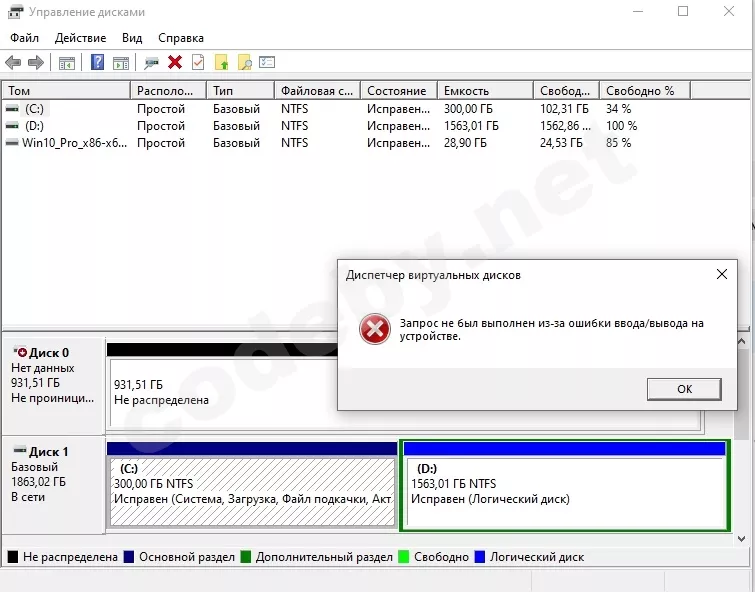755x592 pixels.
Task: Click the dark blue Основной раздел swatch
Action: (x=129, y=557)
